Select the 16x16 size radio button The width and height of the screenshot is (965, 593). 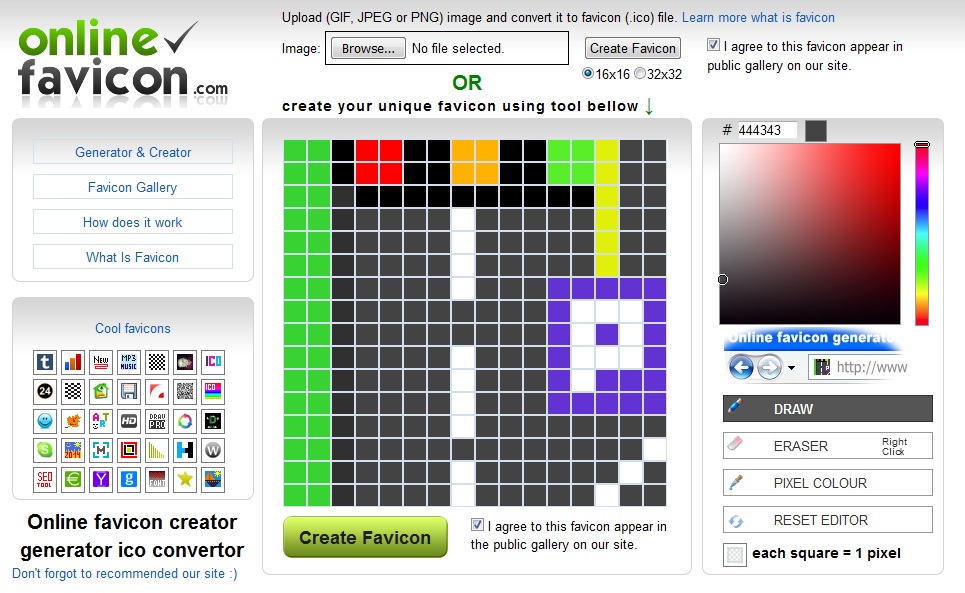pos(588,73)
